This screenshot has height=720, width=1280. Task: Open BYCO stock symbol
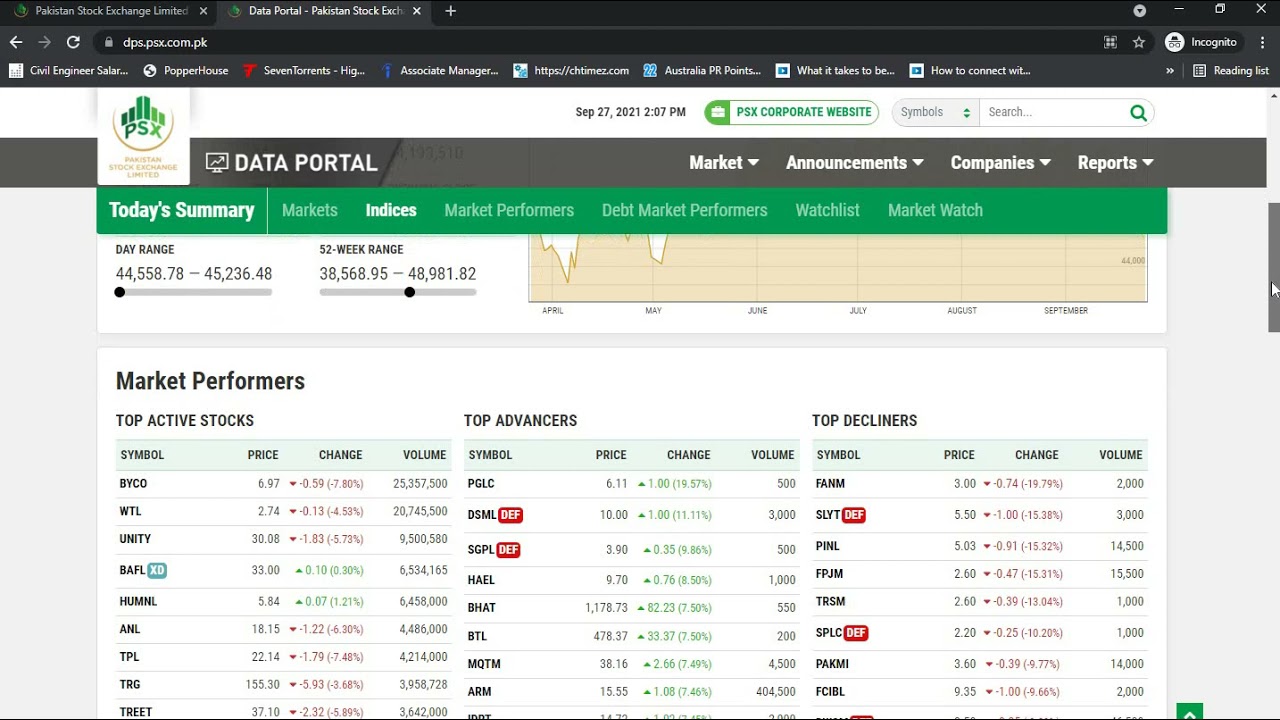[x=133, y=484]
